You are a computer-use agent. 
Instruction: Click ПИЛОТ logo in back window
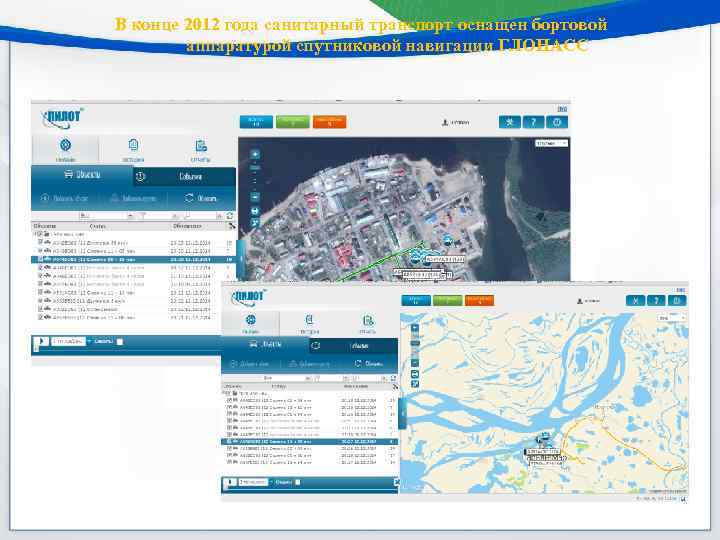click(63, 118)
